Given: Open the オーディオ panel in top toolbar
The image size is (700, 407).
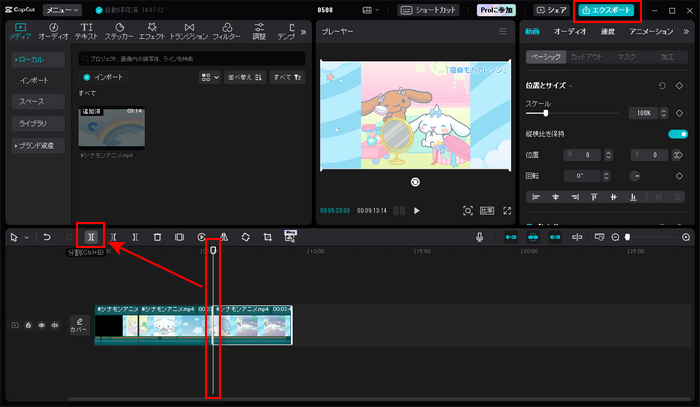Looking at the screenshot, I should pos(53,32).
